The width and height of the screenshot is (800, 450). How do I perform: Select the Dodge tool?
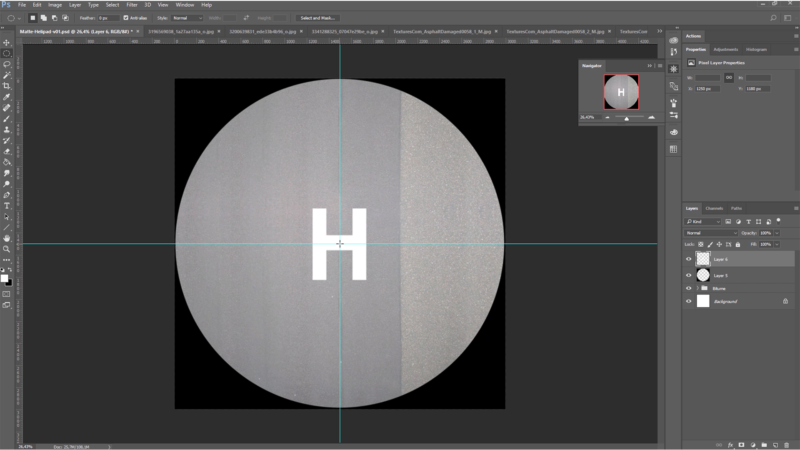click(7, 184)
